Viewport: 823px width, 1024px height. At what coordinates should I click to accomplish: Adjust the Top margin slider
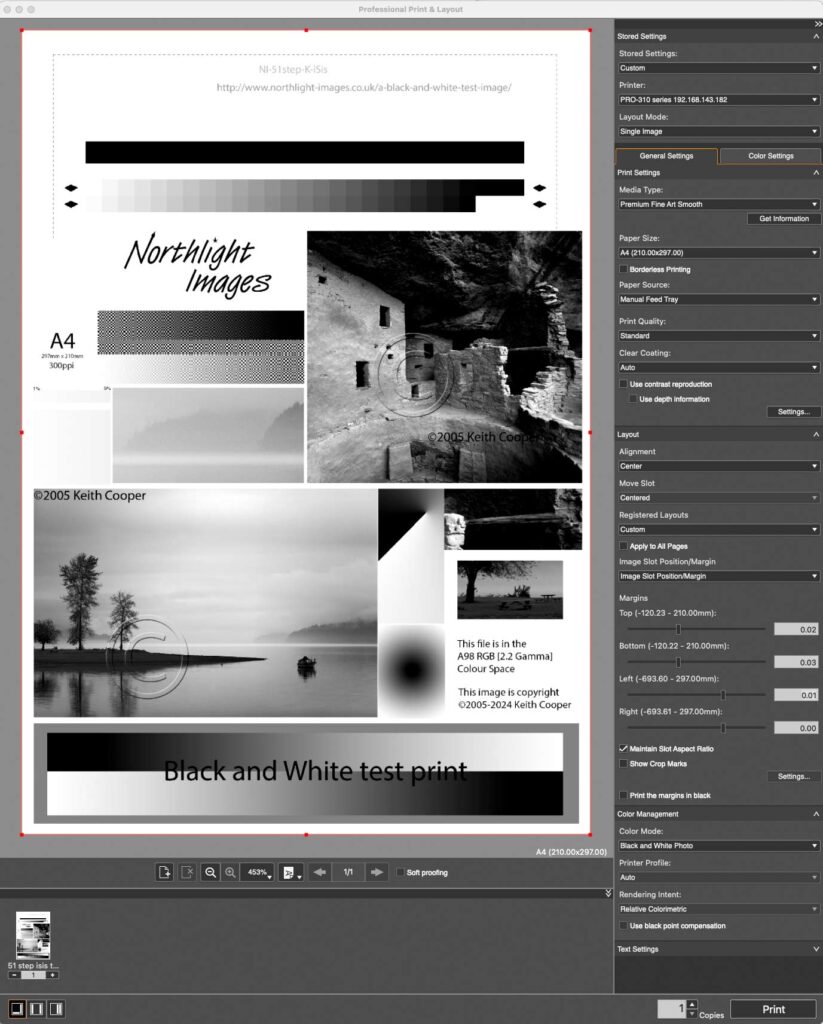click(x=679, y=629)
